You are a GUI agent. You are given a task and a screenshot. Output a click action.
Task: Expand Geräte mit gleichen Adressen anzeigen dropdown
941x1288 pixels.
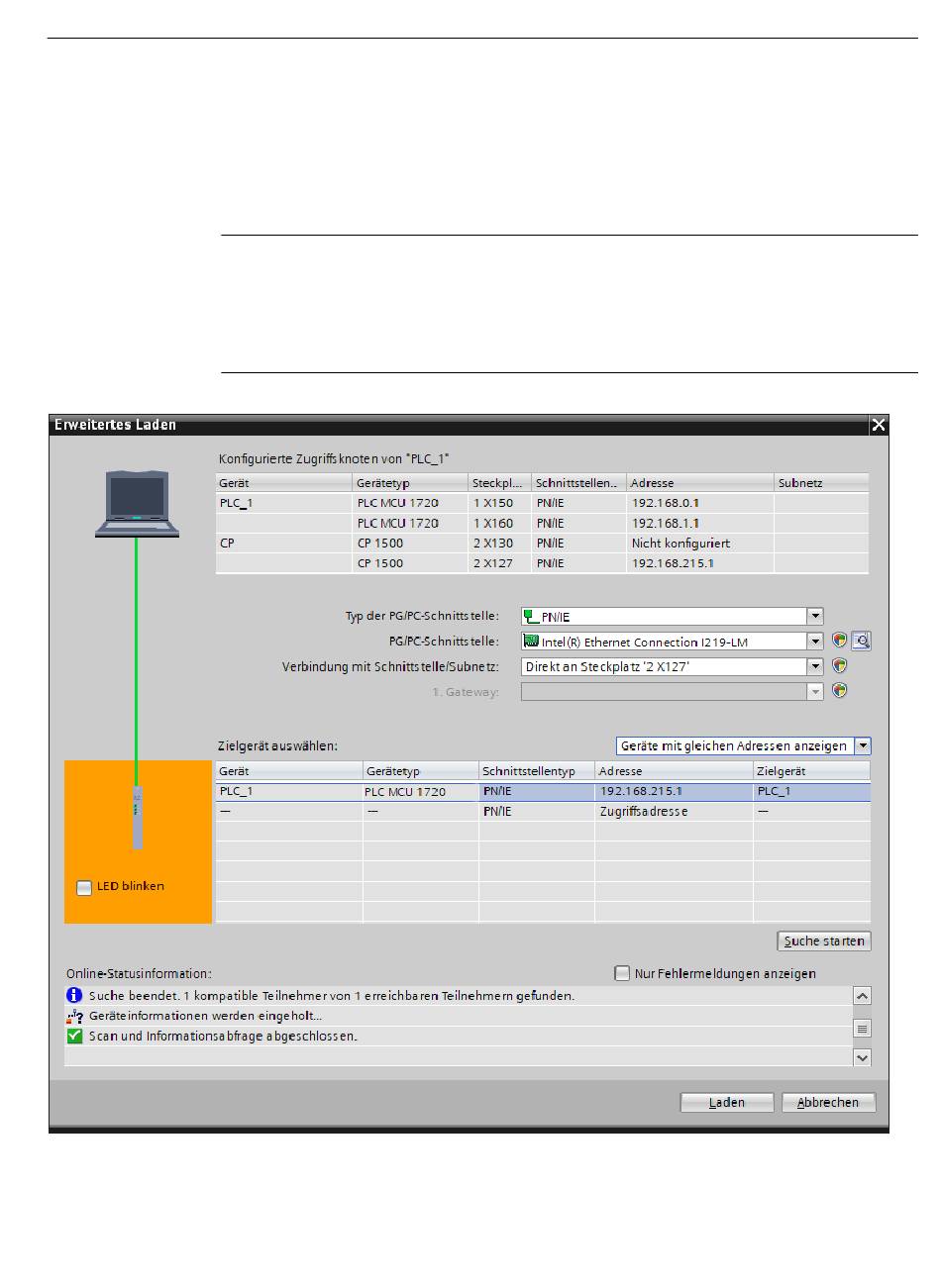tap(863, 745)
